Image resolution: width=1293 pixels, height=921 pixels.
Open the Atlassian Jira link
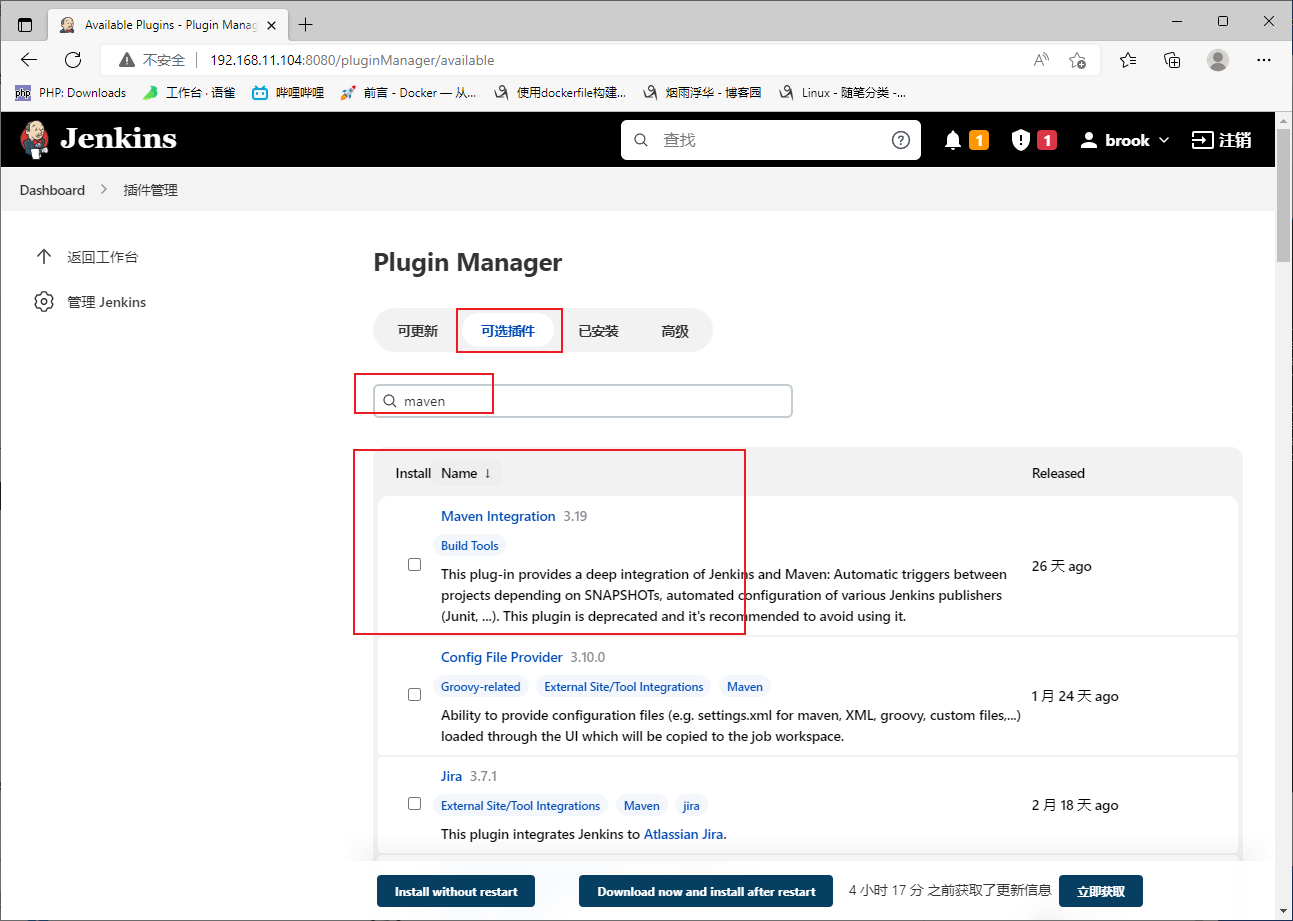tap(685, 834)
